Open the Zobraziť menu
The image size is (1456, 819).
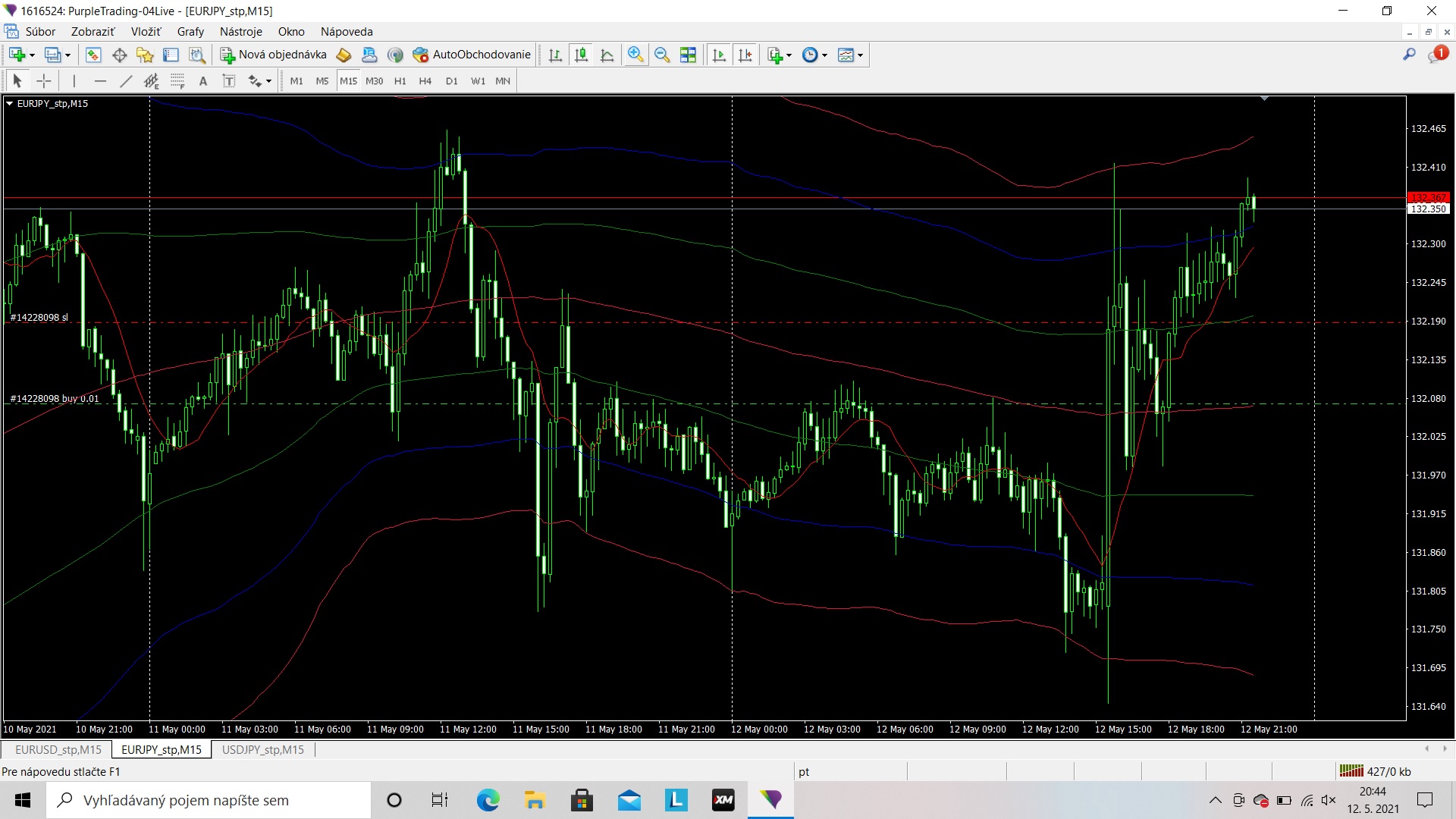[93, 31]
